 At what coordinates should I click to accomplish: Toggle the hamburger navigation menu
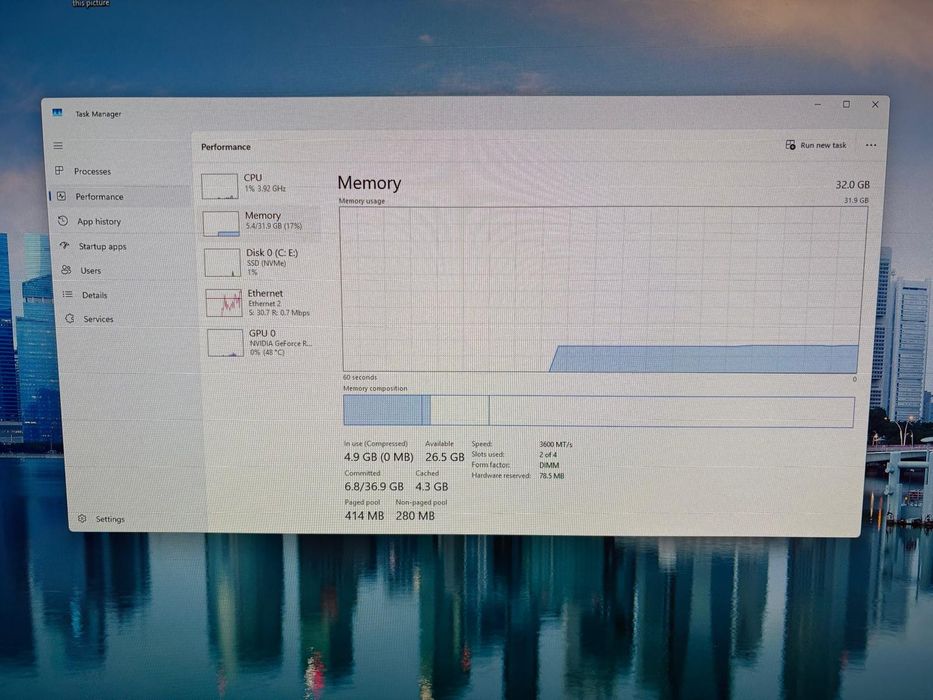[x=58, y=145]
